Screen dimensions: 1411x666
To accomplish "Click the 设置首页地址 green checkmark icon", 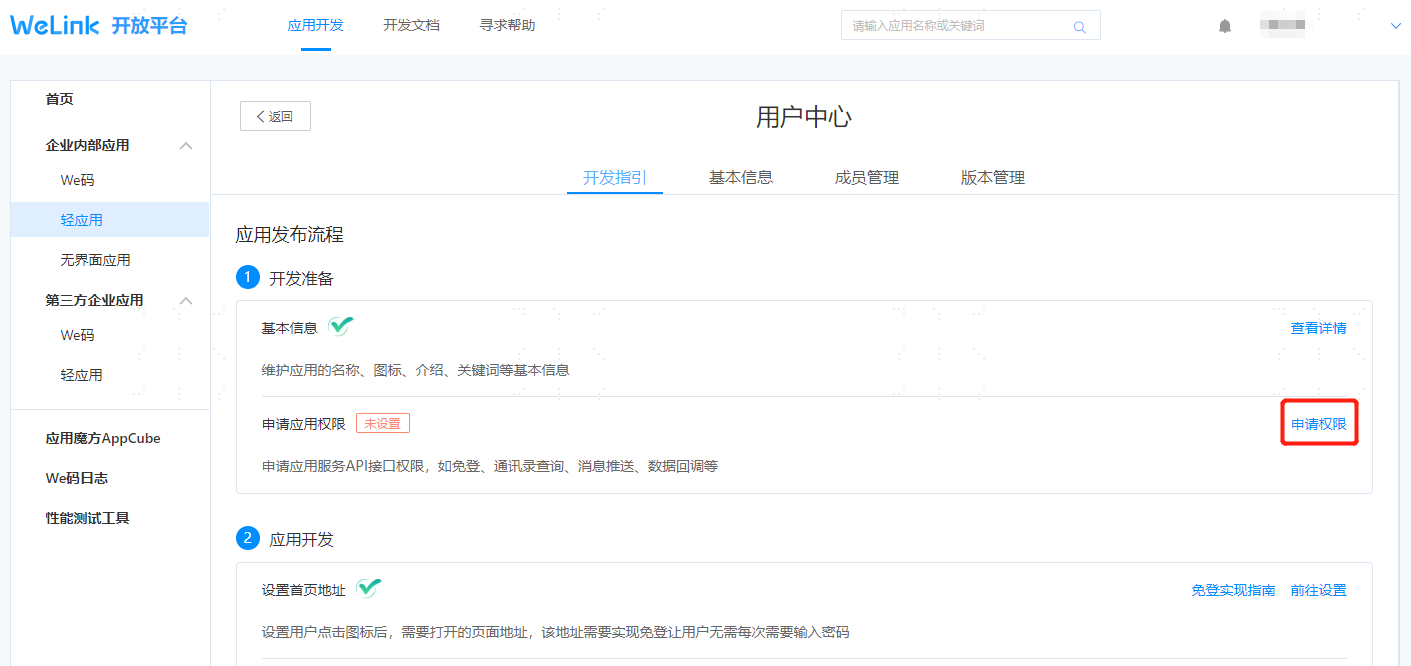I will 369,588.
